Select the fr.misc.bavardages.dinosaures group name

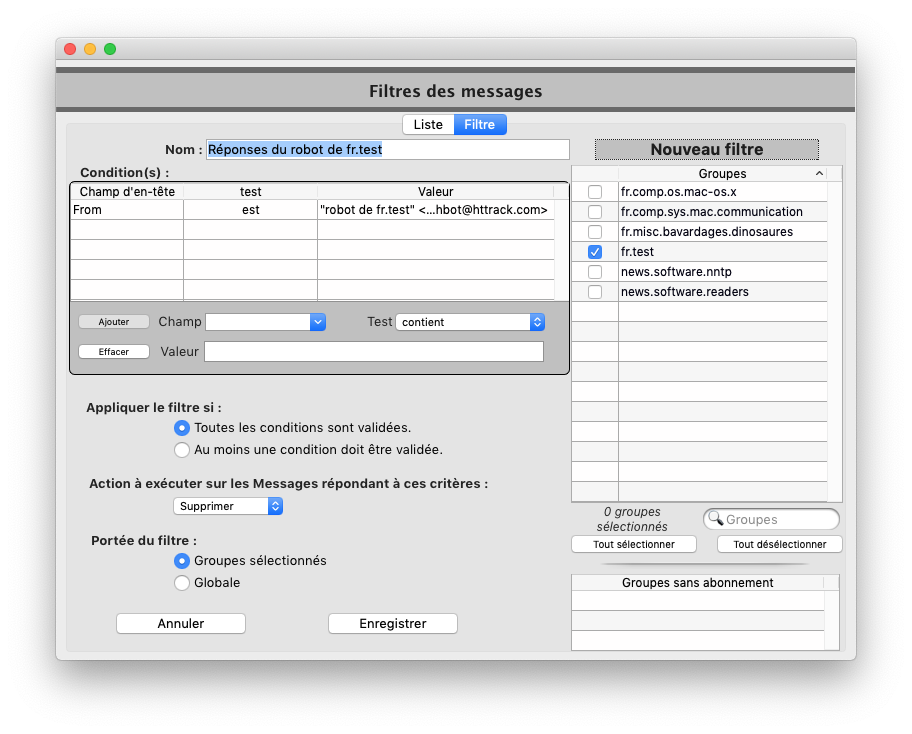707,231
